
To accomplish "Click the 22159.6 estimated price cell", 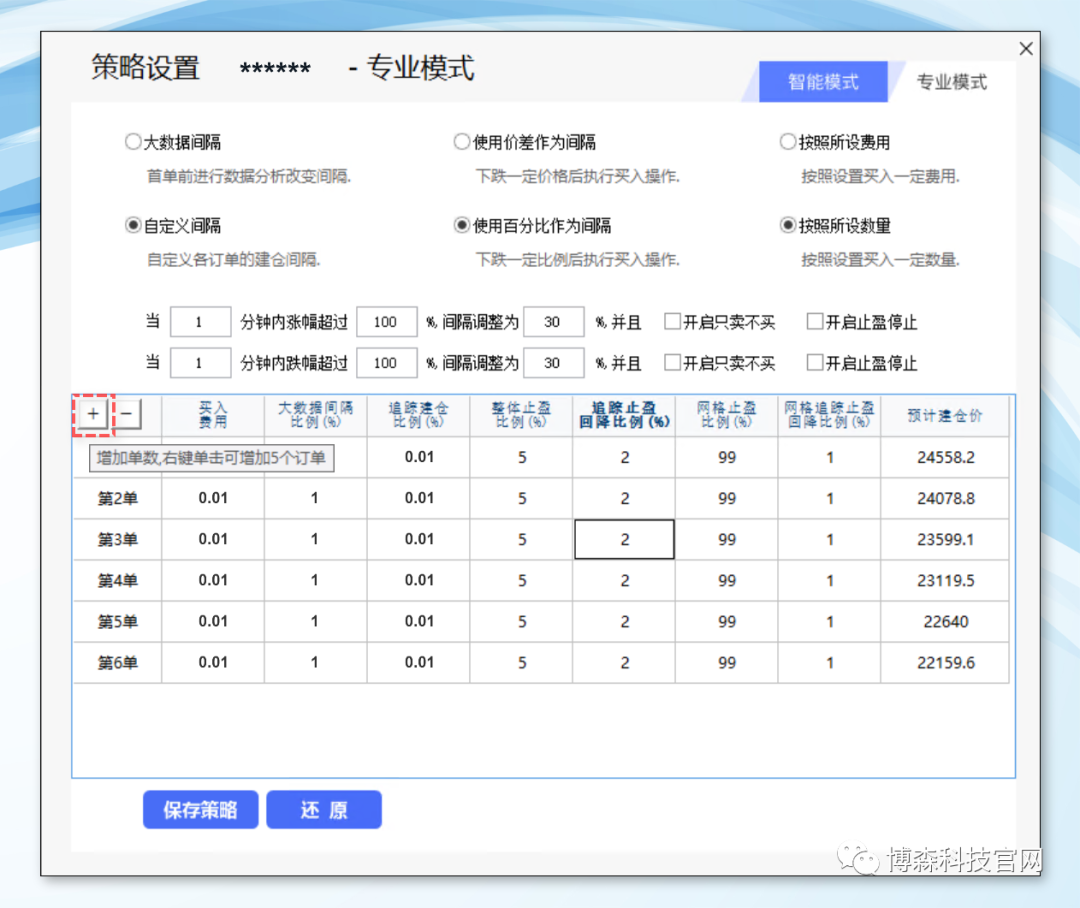I will pos(945,663).
